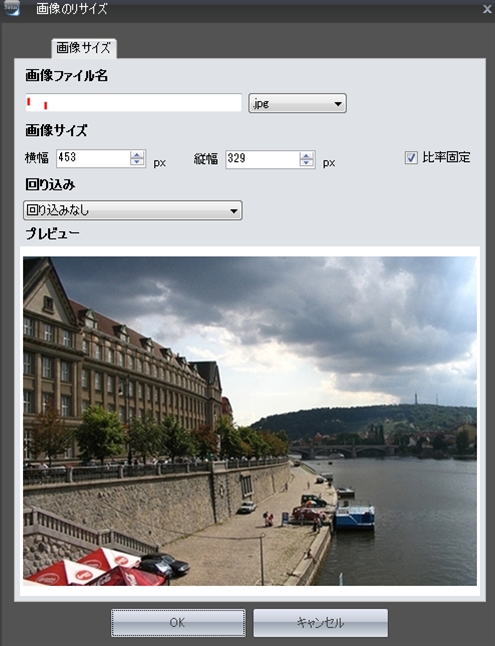Focus the 画像ファイル名 text field
Viewport: 495px width, 646px height.
pyautogui.click(x=134, y=103)
